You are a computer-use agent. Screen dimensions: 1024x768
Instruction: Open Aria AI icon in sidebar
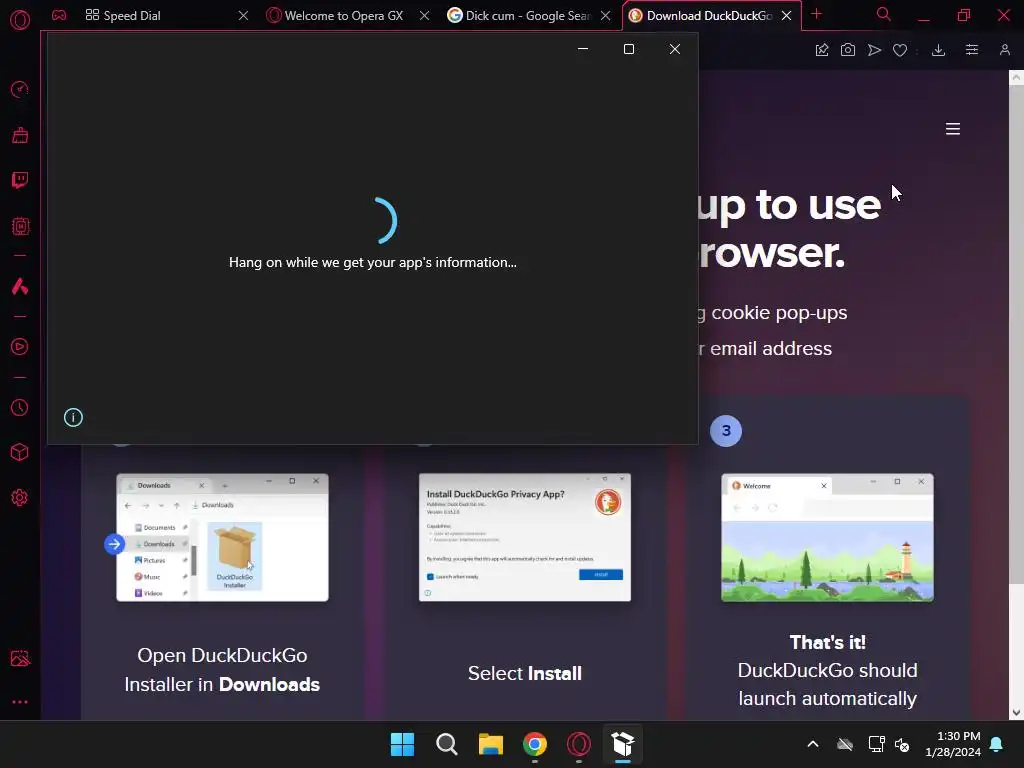(x=20, y=286)
